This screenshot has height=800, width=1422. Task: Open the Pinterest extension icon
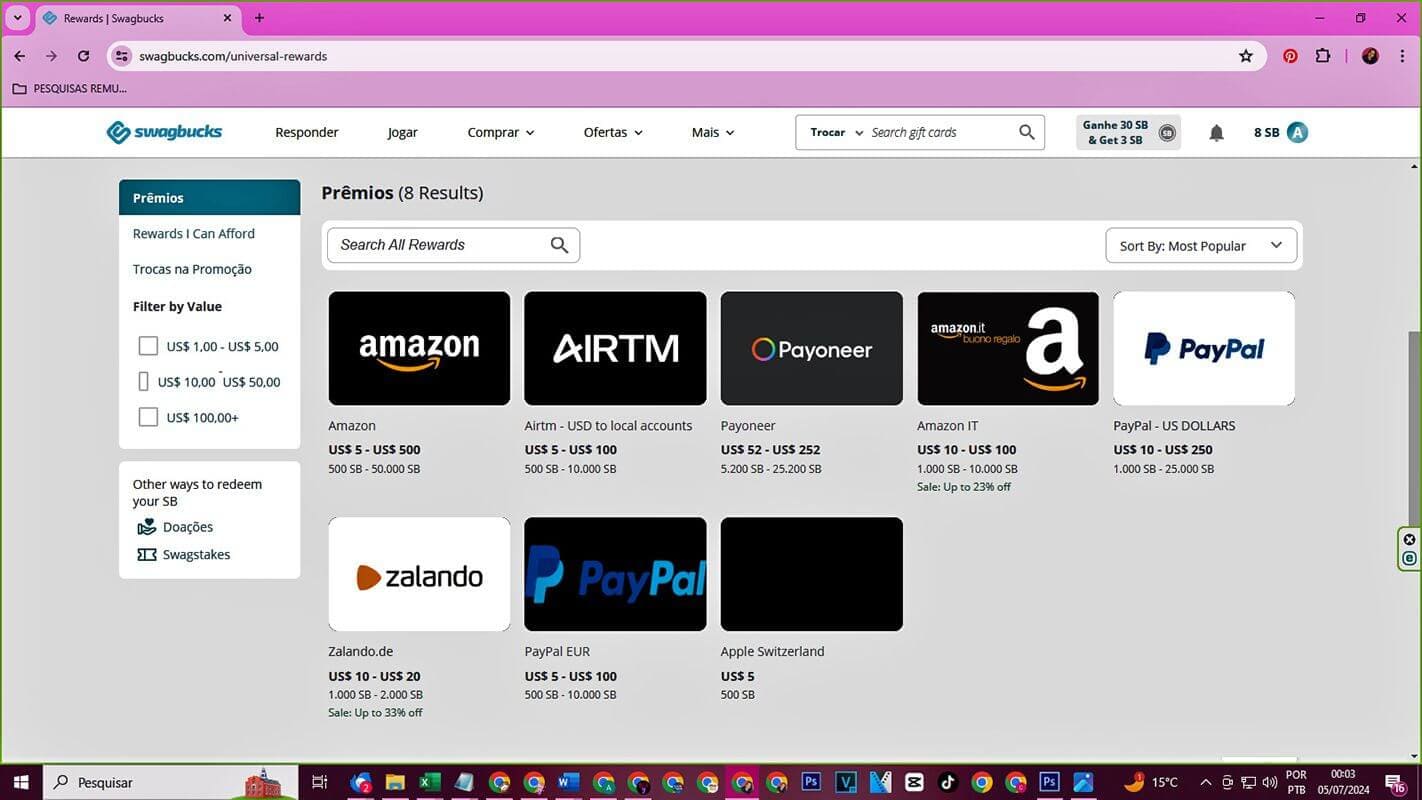coord(1290,56)
